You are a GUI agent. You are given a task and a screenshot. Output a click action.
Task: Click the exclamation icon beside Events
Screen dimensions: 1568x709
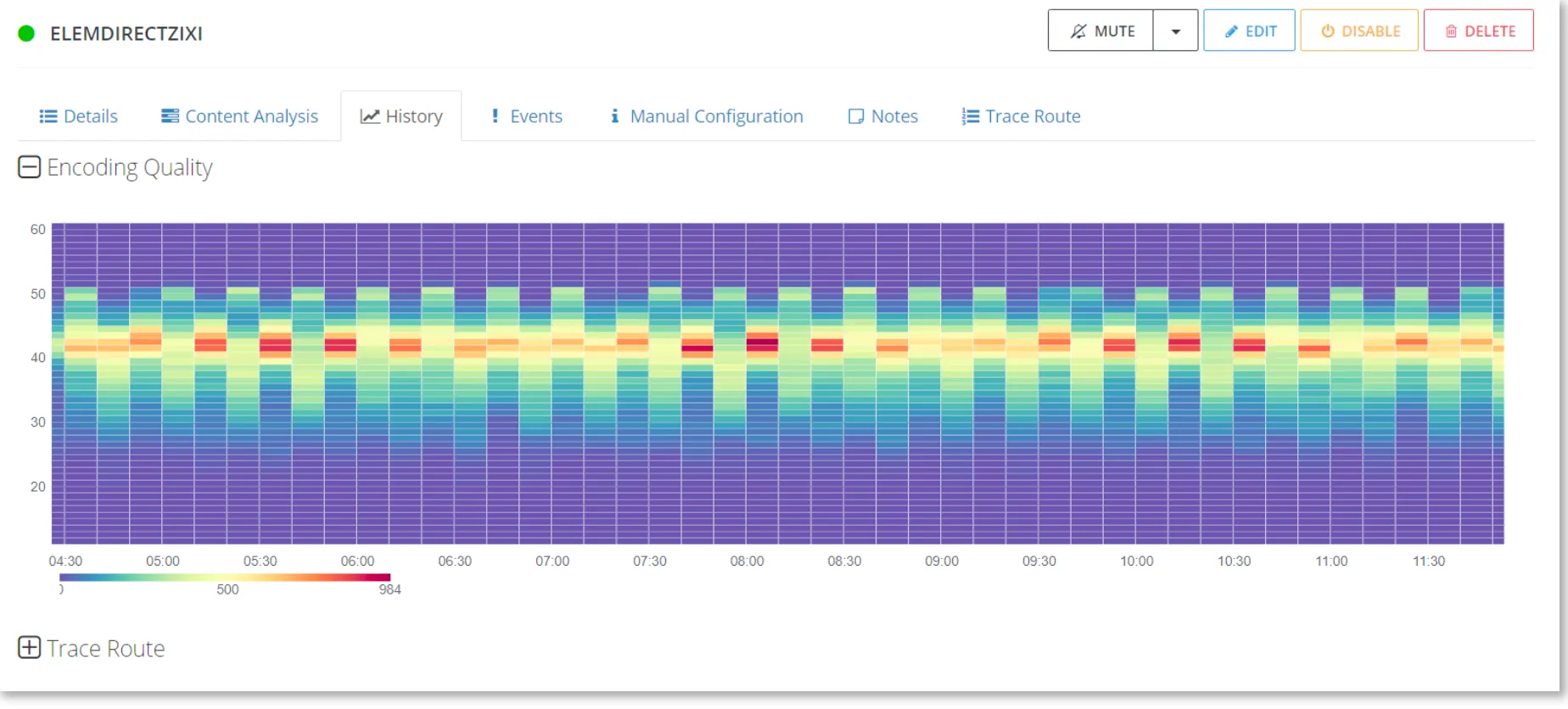pyautogui.click(x=496, y=116)
